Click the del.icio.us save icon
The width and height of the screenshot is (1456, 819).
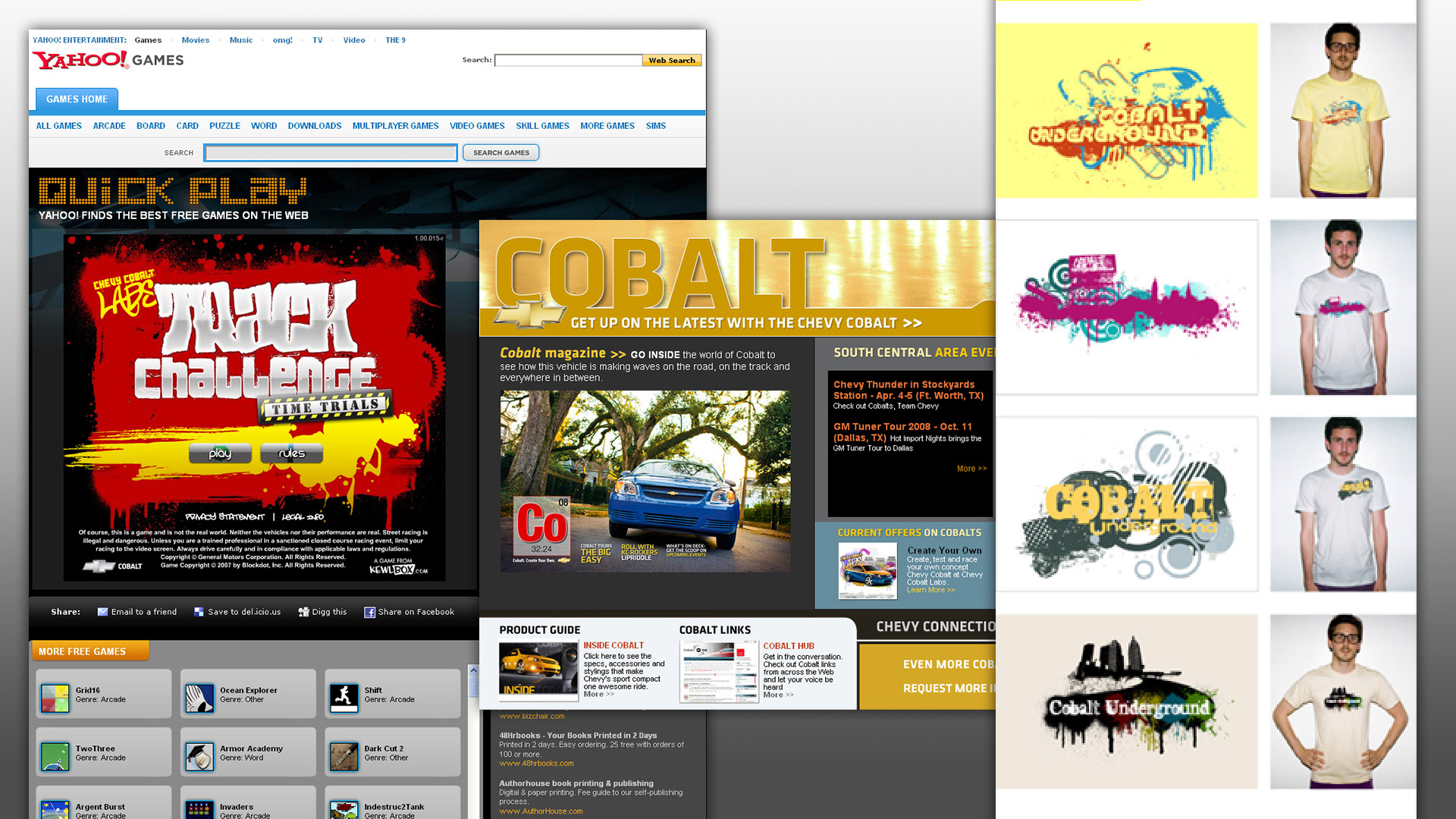click(199, 612)
